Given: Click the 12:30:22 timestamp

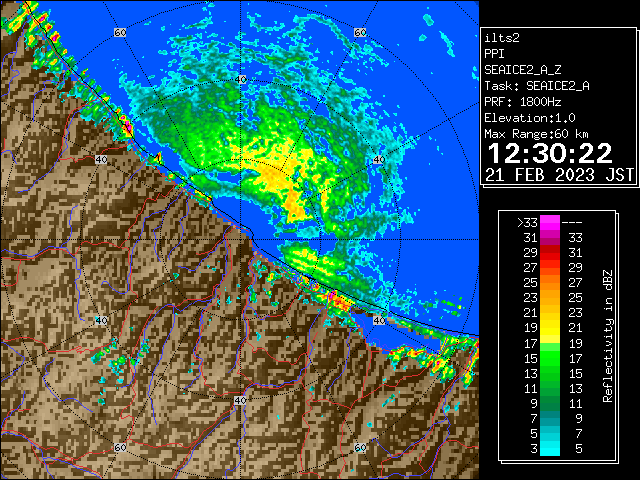Looking at the screenshot, I should coord(550,153).
